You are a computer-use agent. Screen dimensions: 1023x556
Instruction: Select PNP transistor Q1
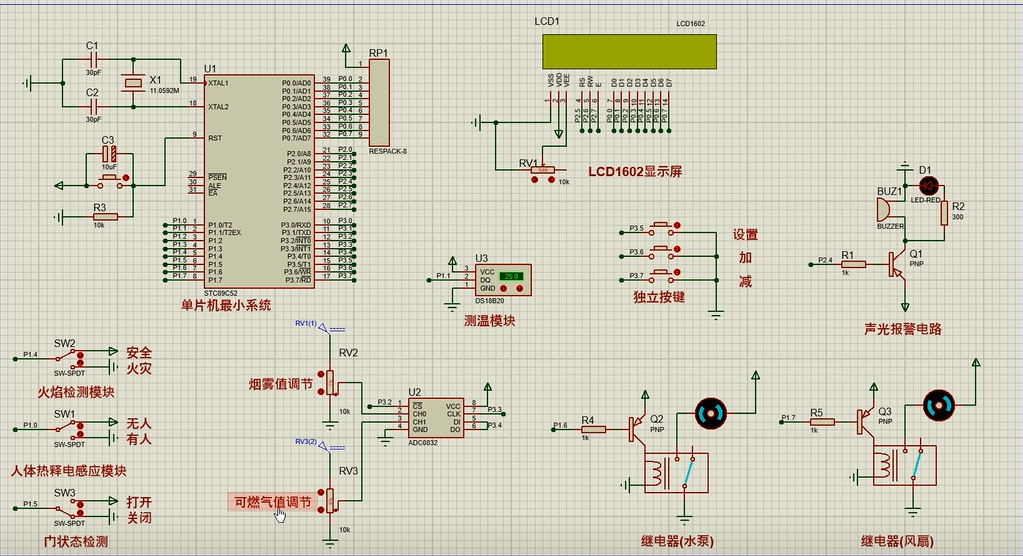click(896, 263)
